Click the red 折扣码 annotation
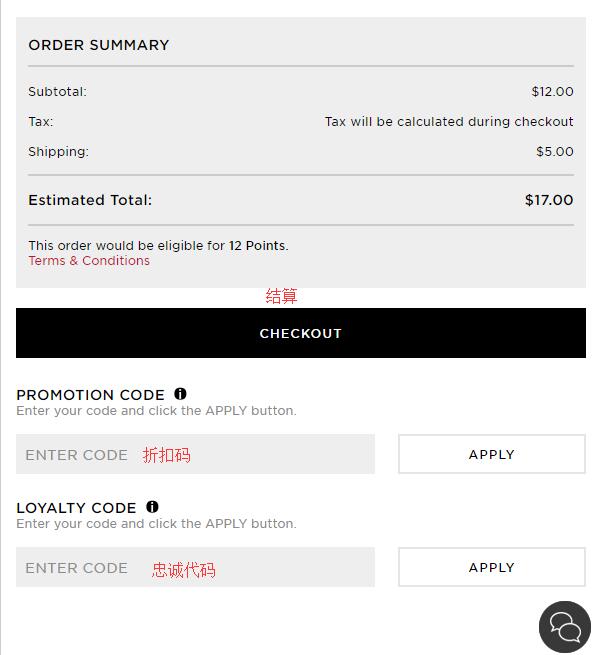Viewport: 599px width, 655px height. [x=167, y=455]
